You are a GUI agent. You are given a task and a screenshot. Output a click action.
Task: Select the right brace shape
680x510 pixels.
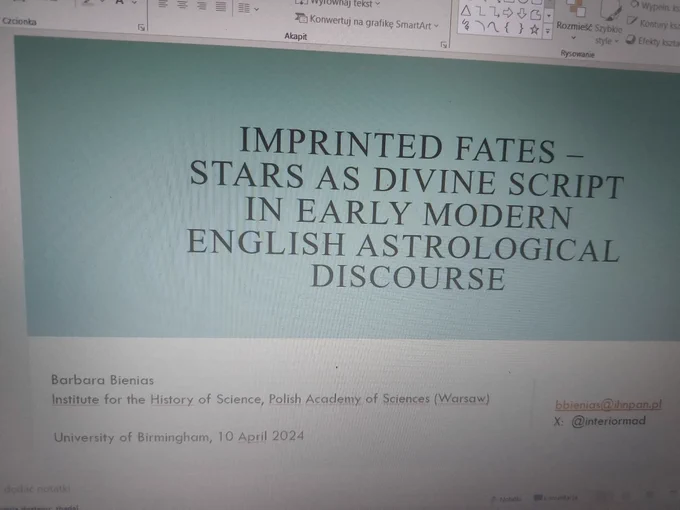point(521,29)
